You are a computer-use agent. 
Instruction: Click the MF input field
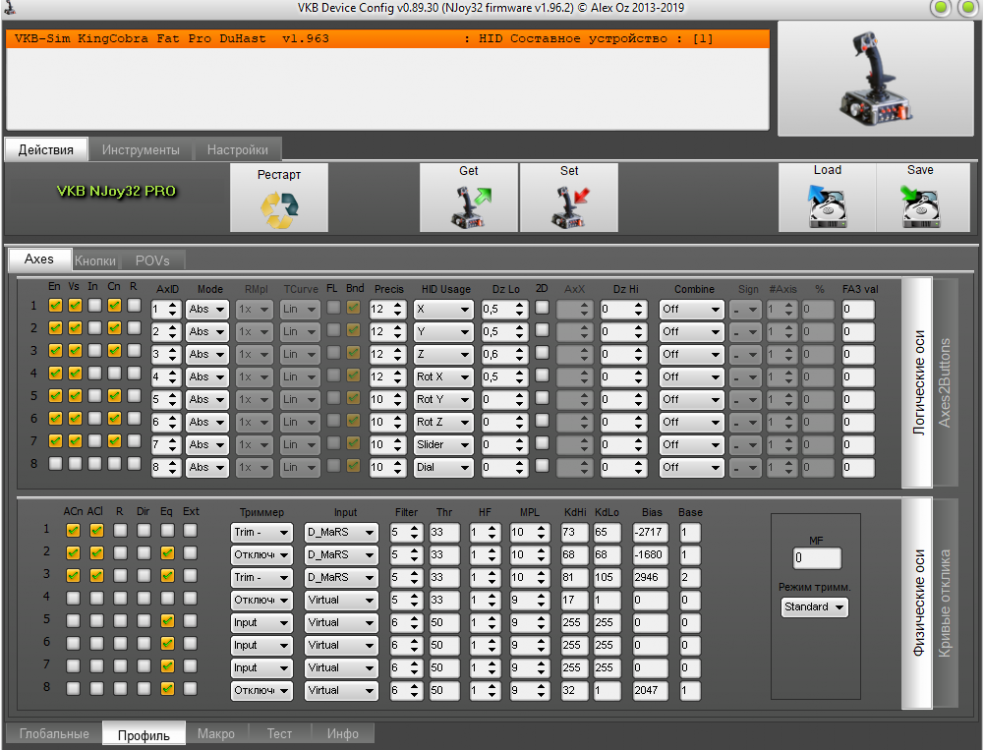click(x=817, y=558)
